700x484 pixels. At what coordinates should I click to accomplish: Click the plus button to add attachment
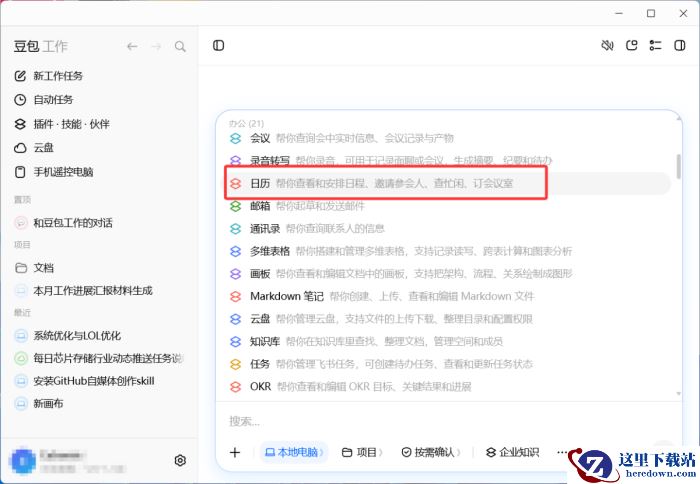click(235, 452)
